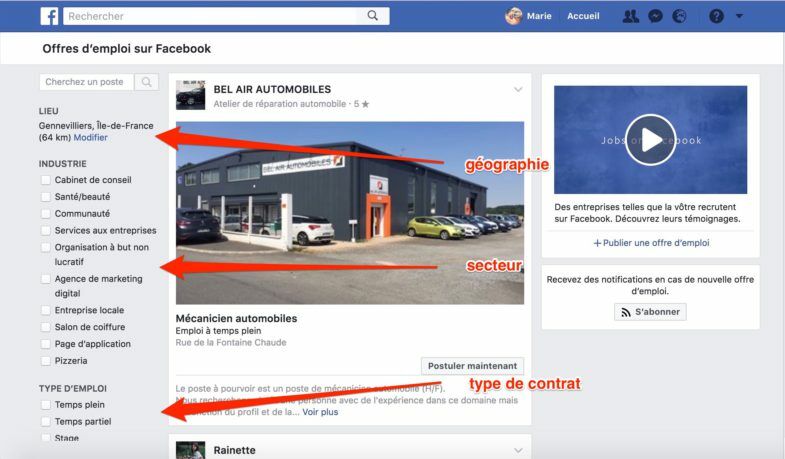Click the Facebook logo icon
785x459 pixels.
tap(49, 16)
